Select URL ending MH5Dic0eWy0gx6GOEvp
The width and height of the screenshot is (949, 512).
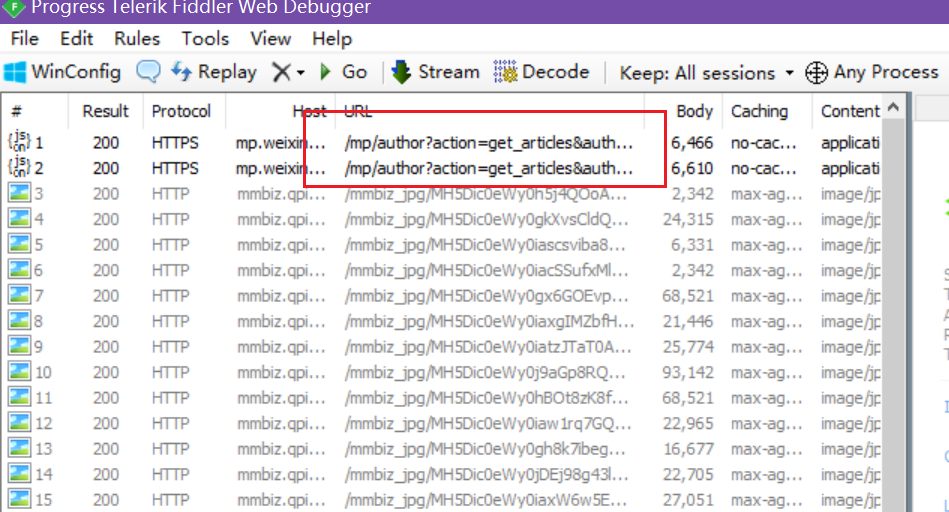[486, 295]
